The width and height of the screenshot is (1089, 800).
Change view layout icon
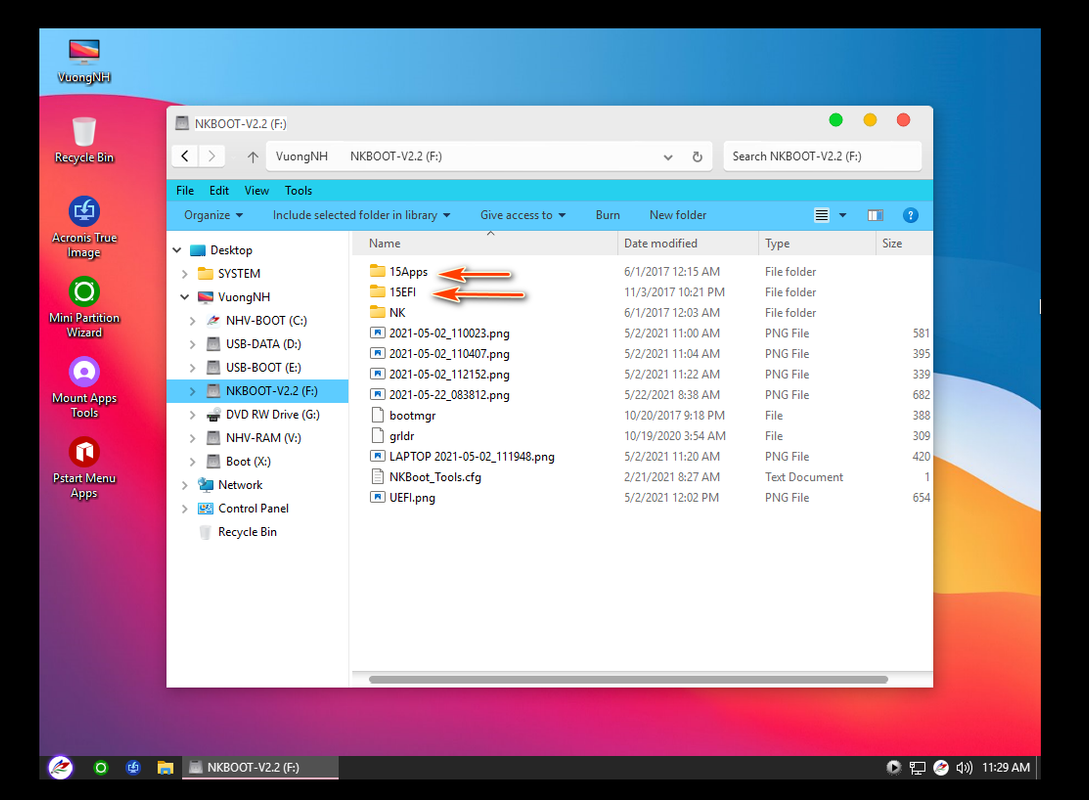pyautogui.click(x=822, y=215)
